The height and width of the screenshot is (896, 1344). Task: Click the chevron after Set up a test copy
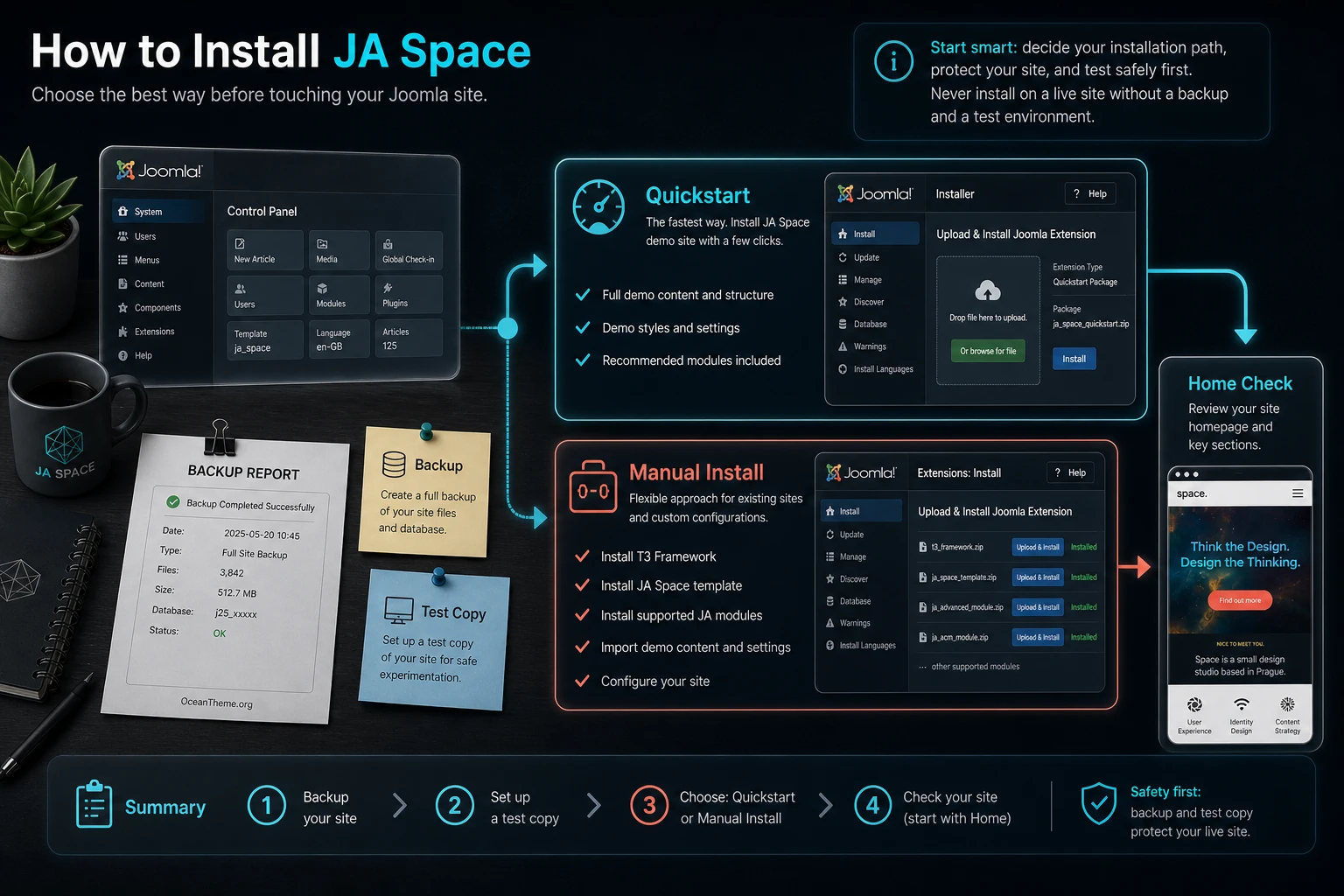tap(594, 805)
